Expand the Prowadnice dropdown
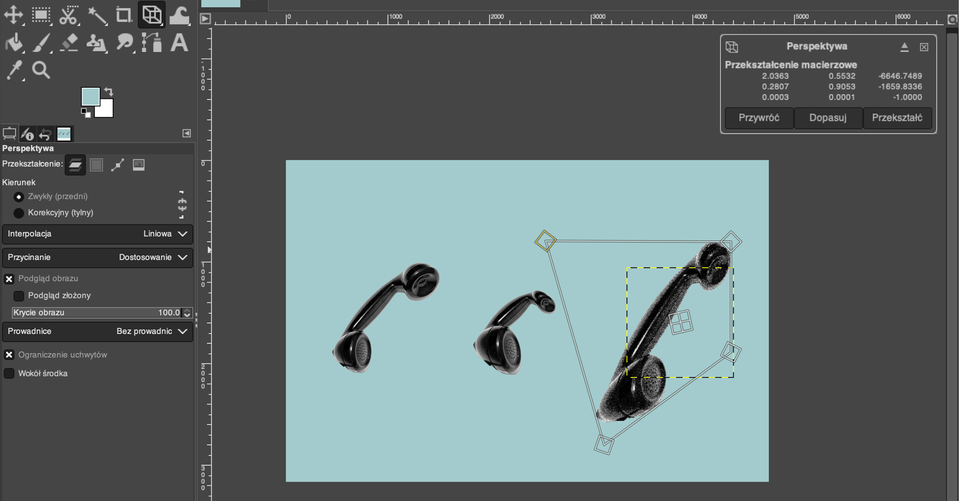The height and width of the screenshot is (501, 959). click(x=97, y=332)
